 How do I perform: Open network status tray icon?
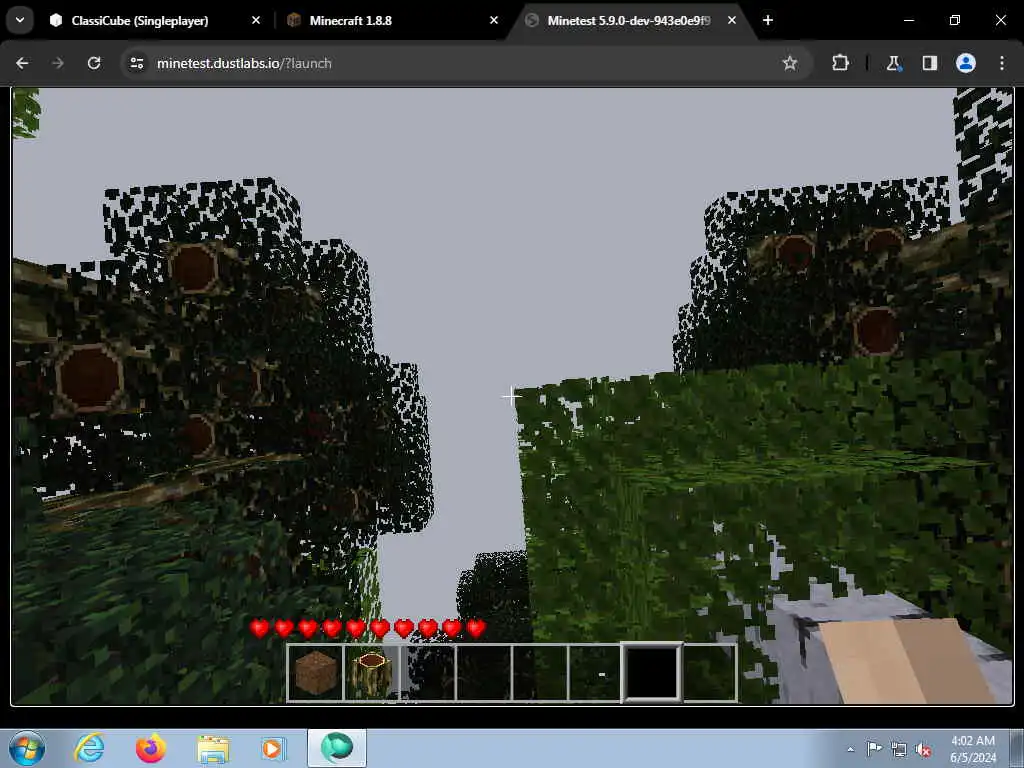click(899, 750)
